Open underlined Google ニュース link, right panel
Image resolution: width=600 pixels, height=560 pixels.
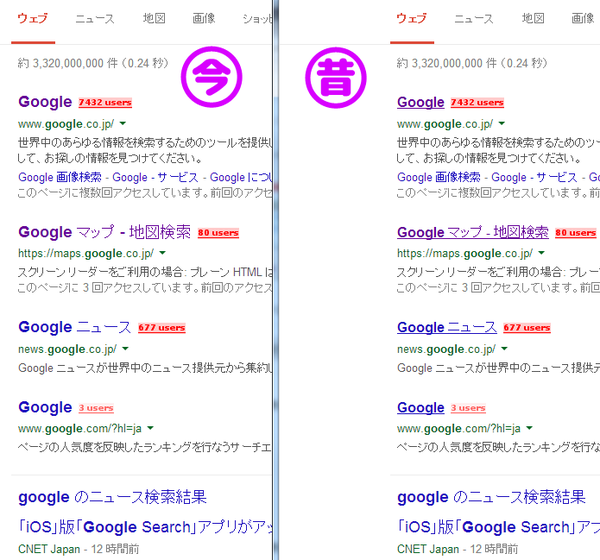[x=447, y=327]
